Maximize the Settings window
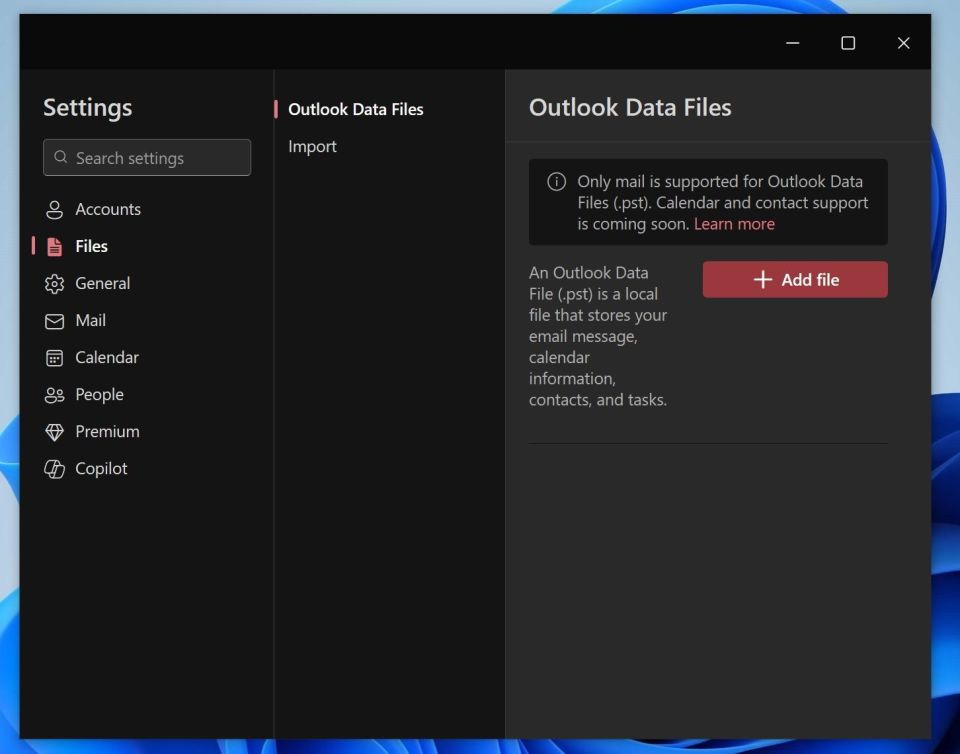This screenshot has width=960, height=754. click(x=848, y=43)
